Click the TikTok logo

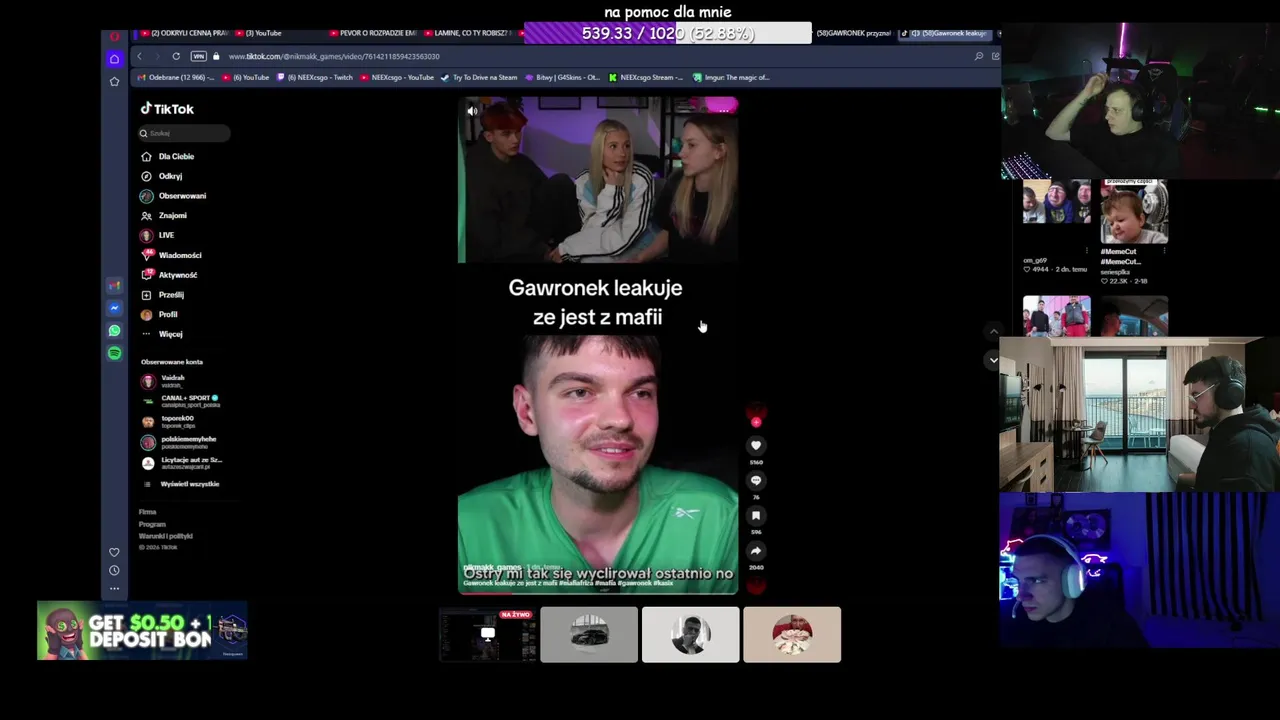(x=167, y=109)
